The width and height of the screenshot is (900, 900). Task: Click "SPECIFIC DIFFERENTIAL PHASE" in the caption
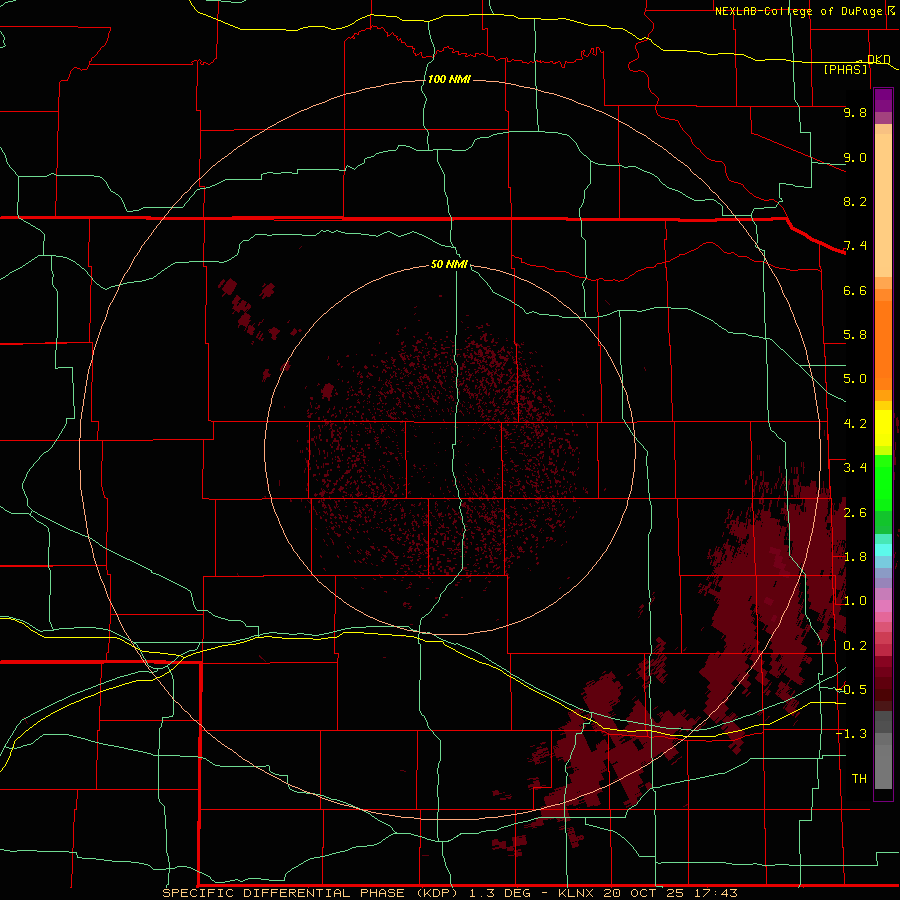285,893
